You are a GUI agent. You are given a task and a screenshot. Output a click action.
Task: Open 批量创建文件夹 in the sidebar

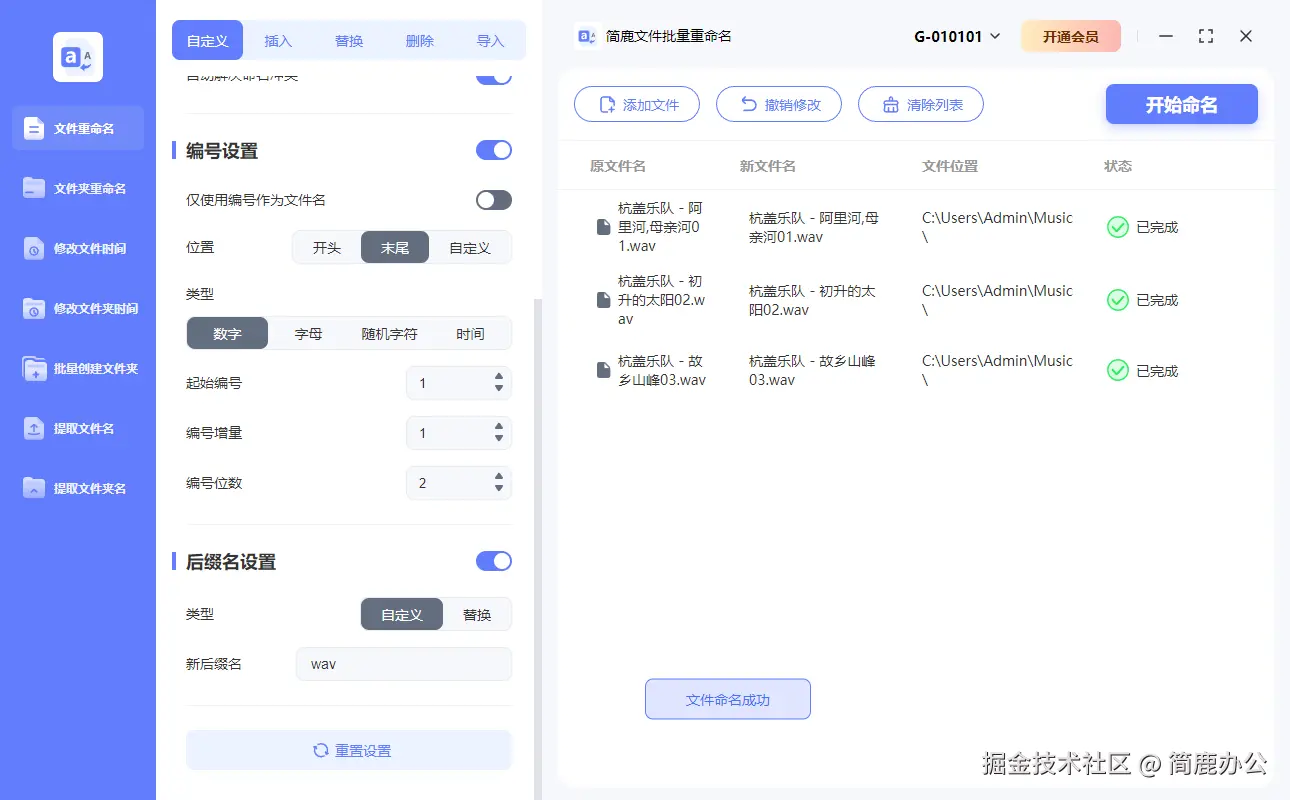(x=78, y=368)
